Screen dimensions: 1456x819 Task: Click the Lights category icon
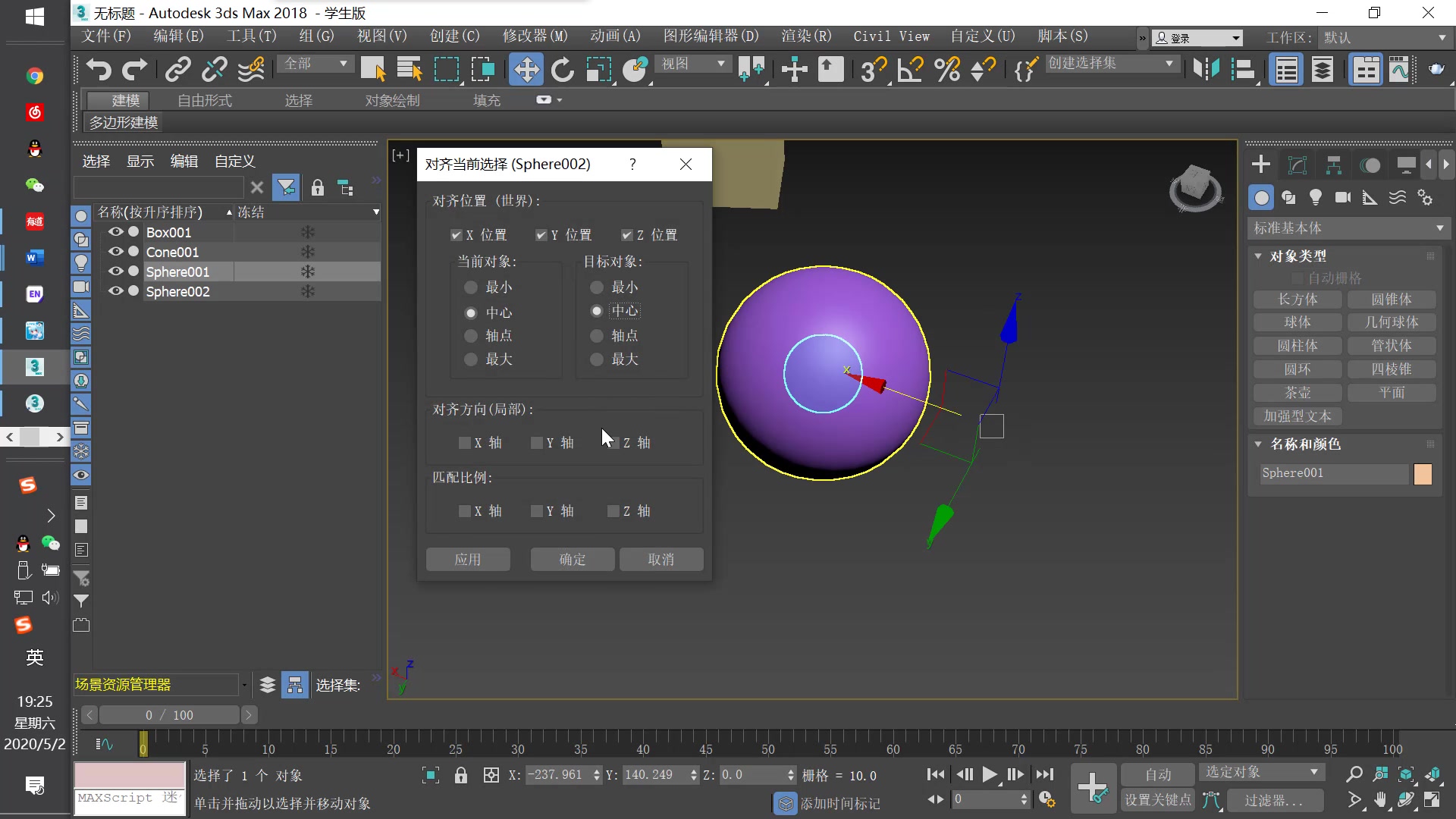click(x=1316, y=198)
